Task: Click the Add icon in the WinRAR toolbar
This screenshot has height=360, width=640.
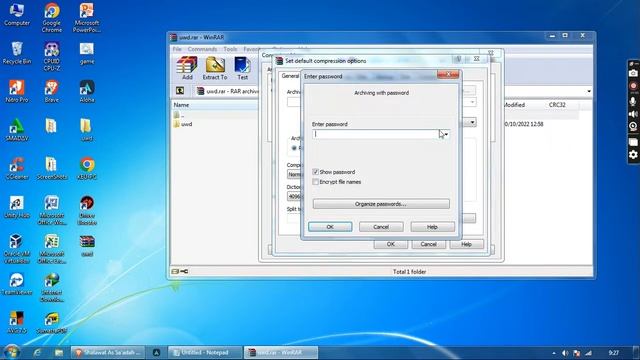Action: pos(187,68)
